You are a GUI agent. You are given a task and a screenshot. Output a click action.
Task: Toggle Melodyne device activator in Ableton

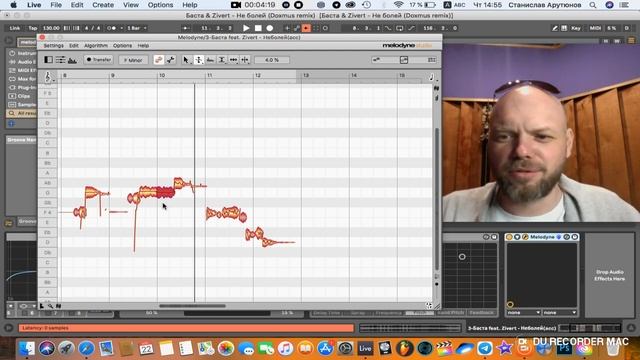point(509,237)
